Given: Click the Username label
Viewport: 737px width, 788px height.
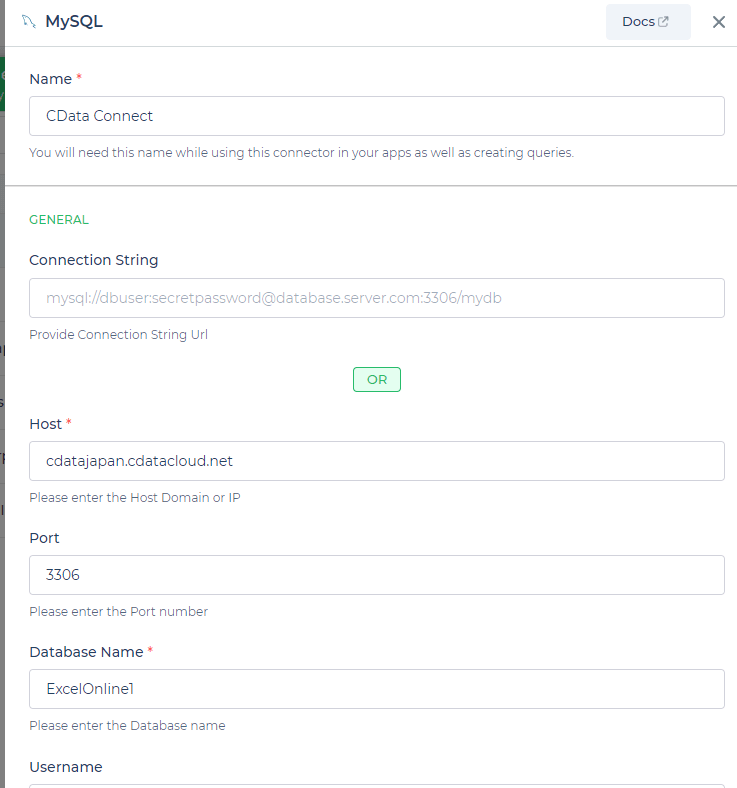Looking at the screenshot, I should click(x=66, y=767).
